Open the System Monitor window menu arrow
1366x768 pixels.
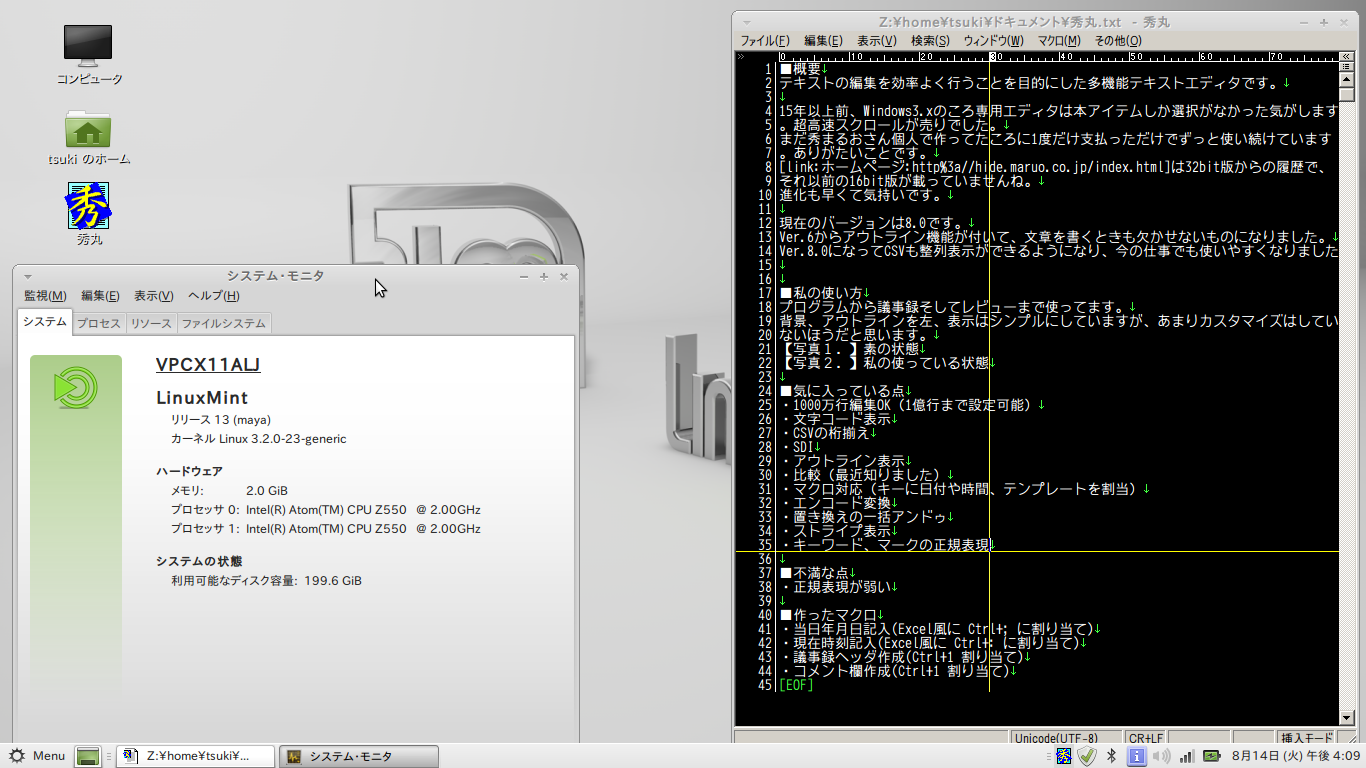point(28,276)
